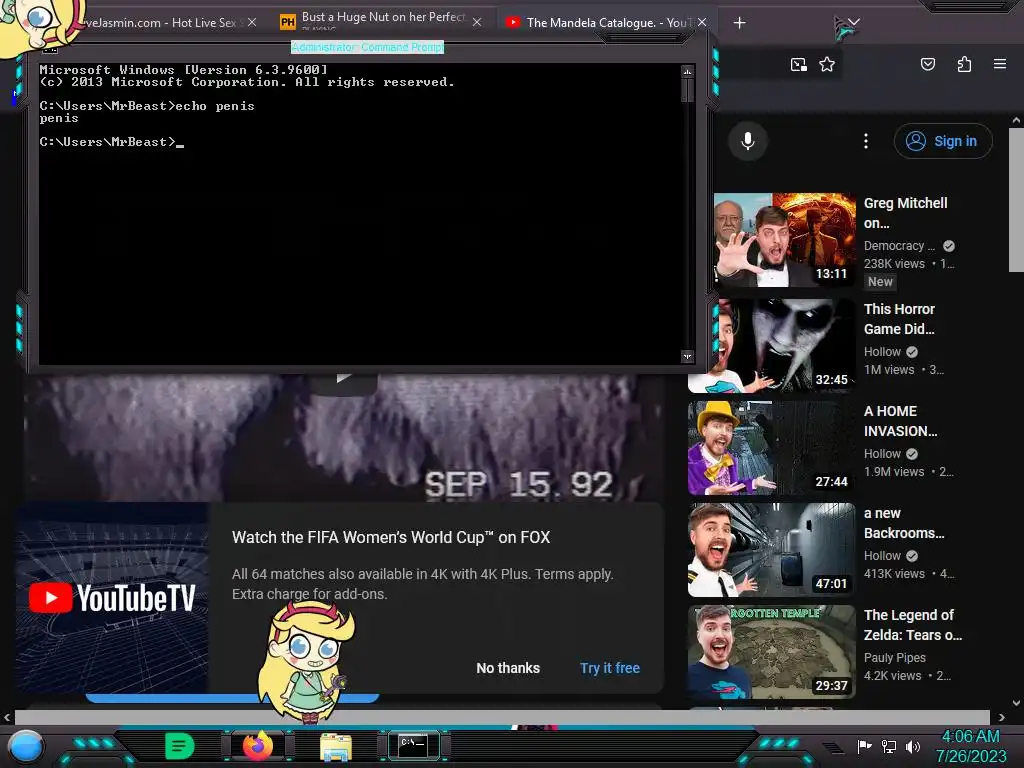Click horizontal scrollbar left arrow
This screenshot has height=768, width=1024.
[x=7, y=717]
